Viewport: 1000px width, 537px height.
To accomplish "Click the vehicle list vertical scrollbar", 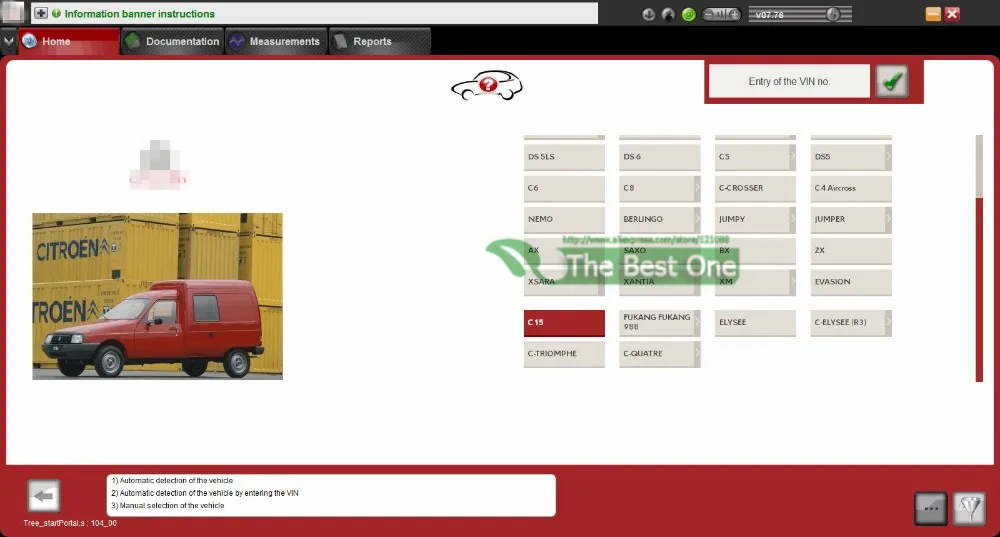I will coord(979,258).
